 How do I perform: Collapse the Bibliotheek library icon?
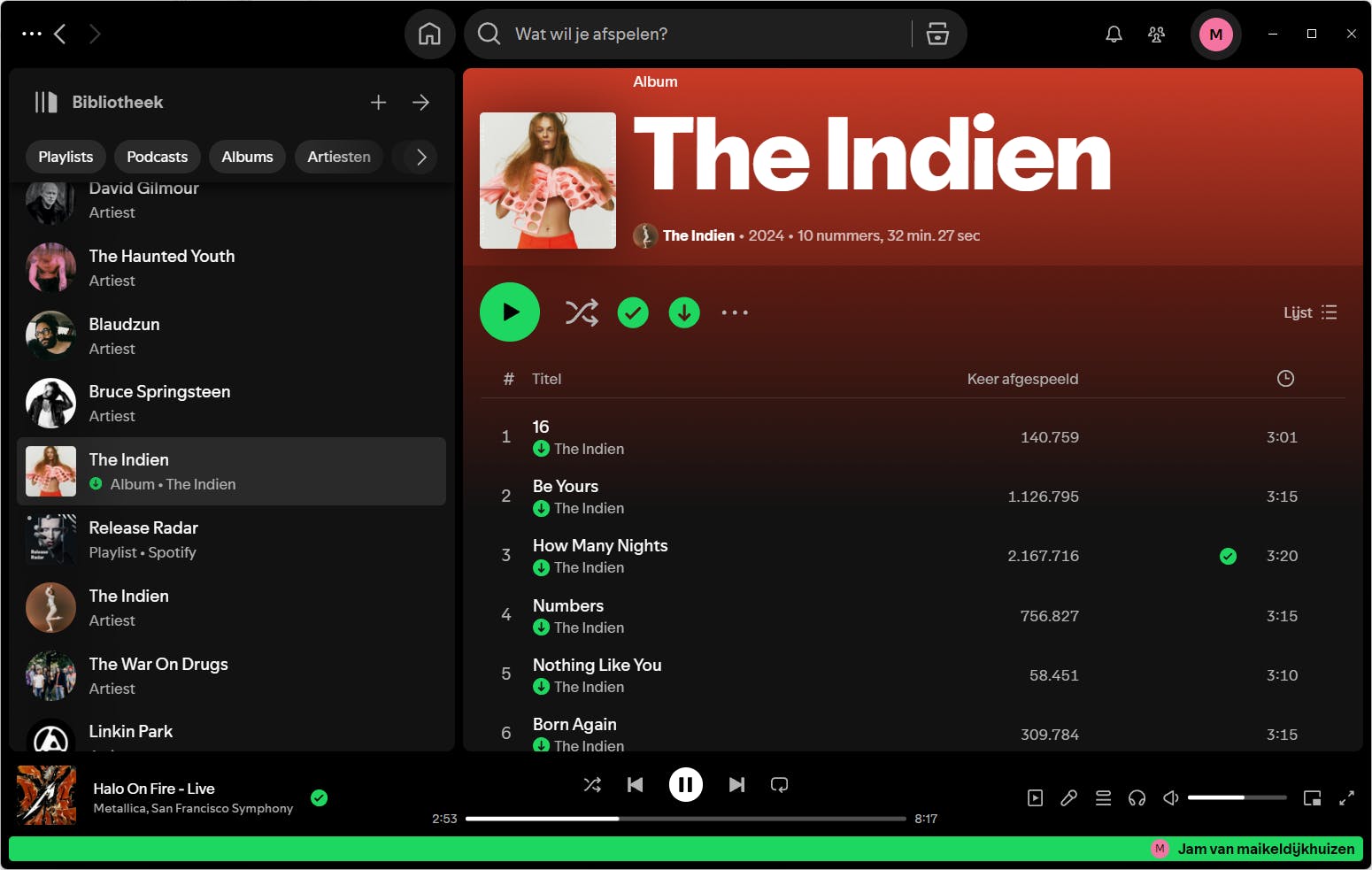click(46, 102)
